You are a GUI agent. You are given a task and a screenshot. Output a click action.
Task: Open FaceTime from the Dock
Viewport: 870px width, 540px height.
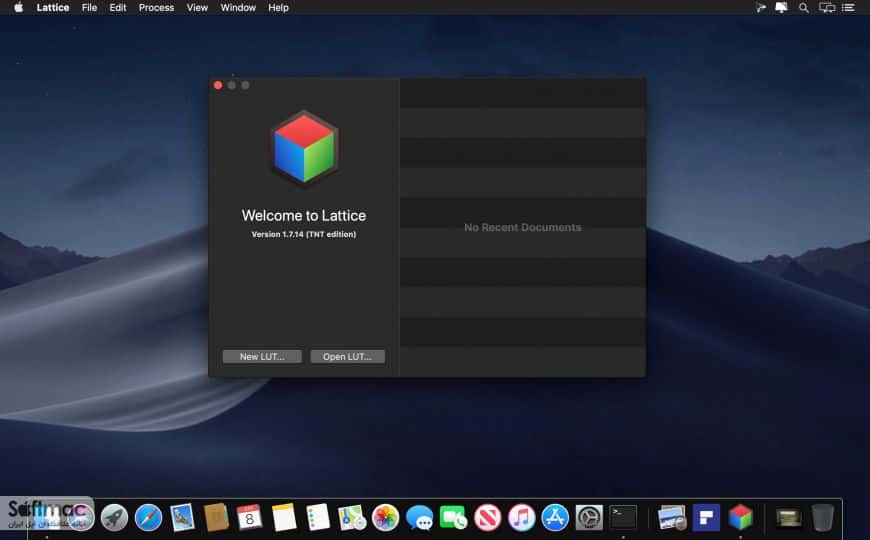pyautogui.click(x=453, y=518)
